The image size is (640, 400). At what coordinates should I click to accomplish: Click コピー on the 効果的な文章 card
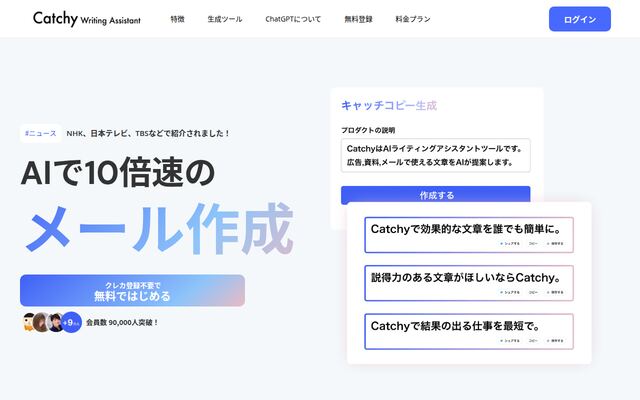point(533,244)
